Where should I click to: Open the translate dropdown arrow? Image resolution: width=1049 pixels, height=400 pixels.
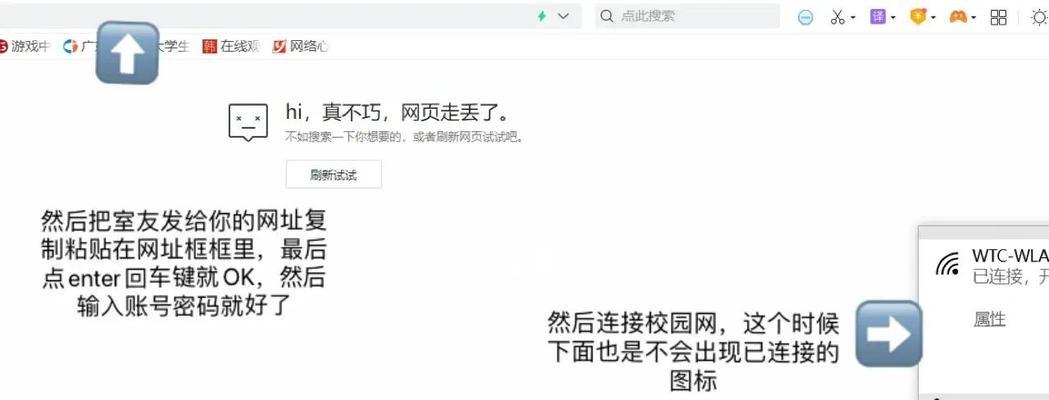[x=893, y=18]
